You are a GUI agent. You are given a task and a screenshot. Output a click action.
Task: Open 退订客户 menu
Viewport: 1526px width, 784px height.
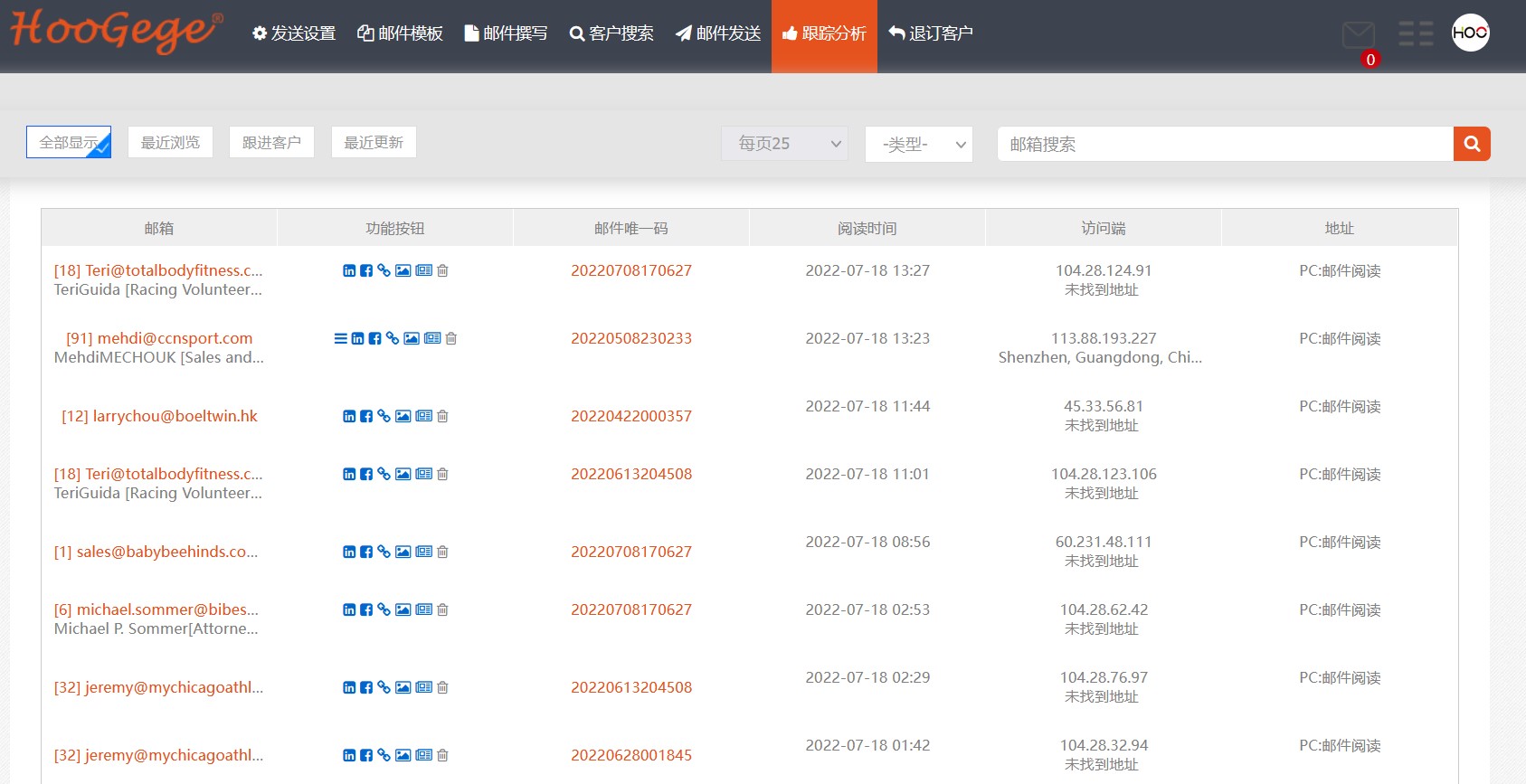[931, 33]
